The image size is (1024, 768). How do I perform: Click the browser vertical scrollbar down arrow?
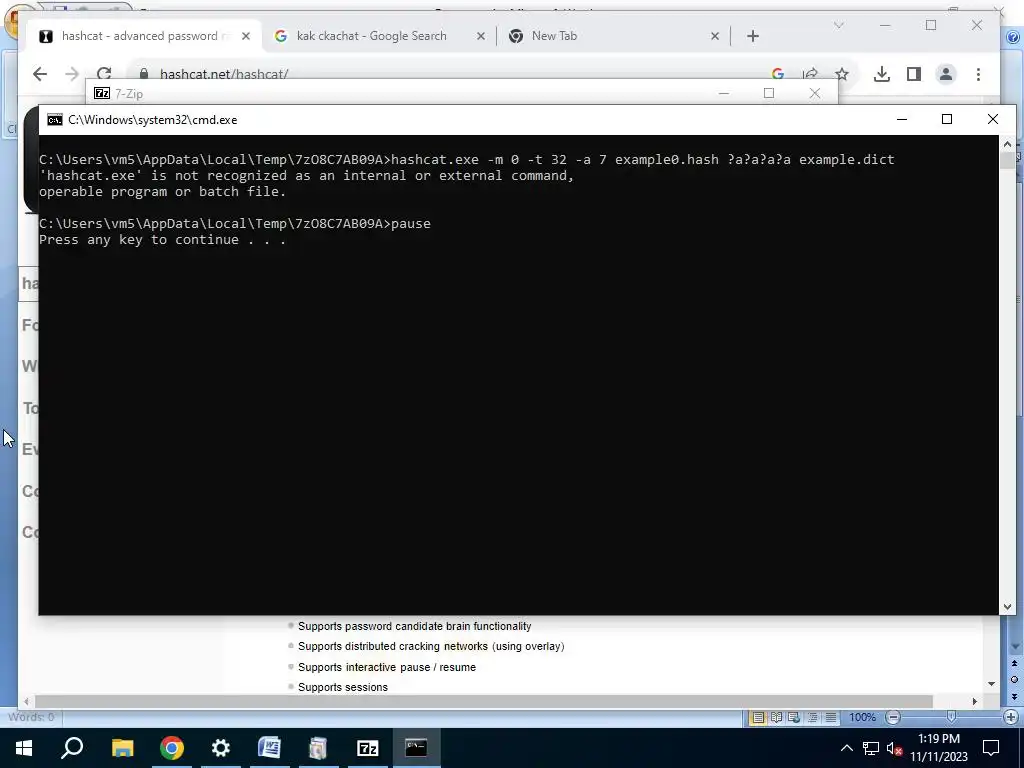click(x=991, y=684)
